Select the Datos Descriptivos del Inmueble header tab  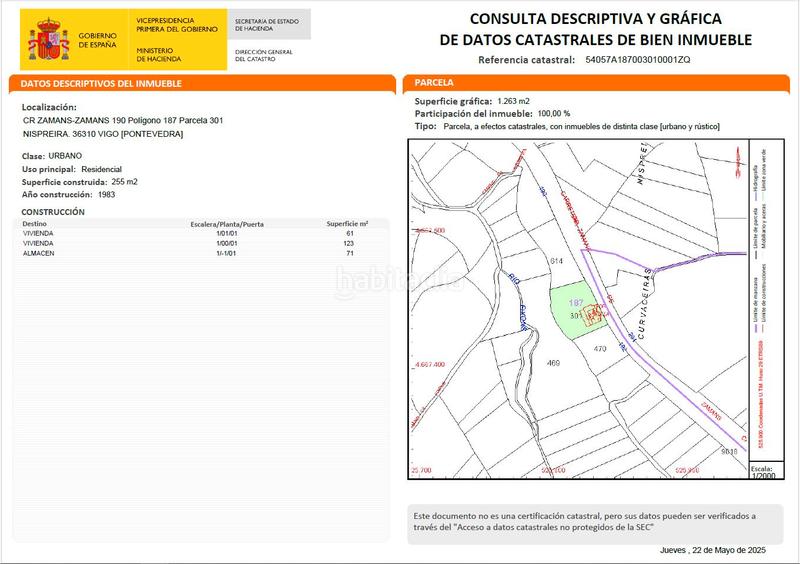[x=200, y=84]
